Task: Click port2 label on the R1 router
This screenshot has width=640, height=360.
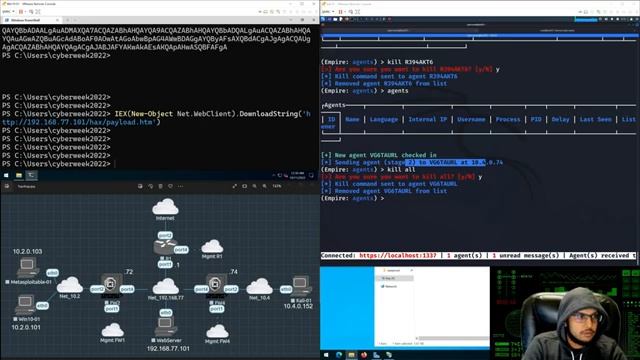Action: (x=165, y=236)
